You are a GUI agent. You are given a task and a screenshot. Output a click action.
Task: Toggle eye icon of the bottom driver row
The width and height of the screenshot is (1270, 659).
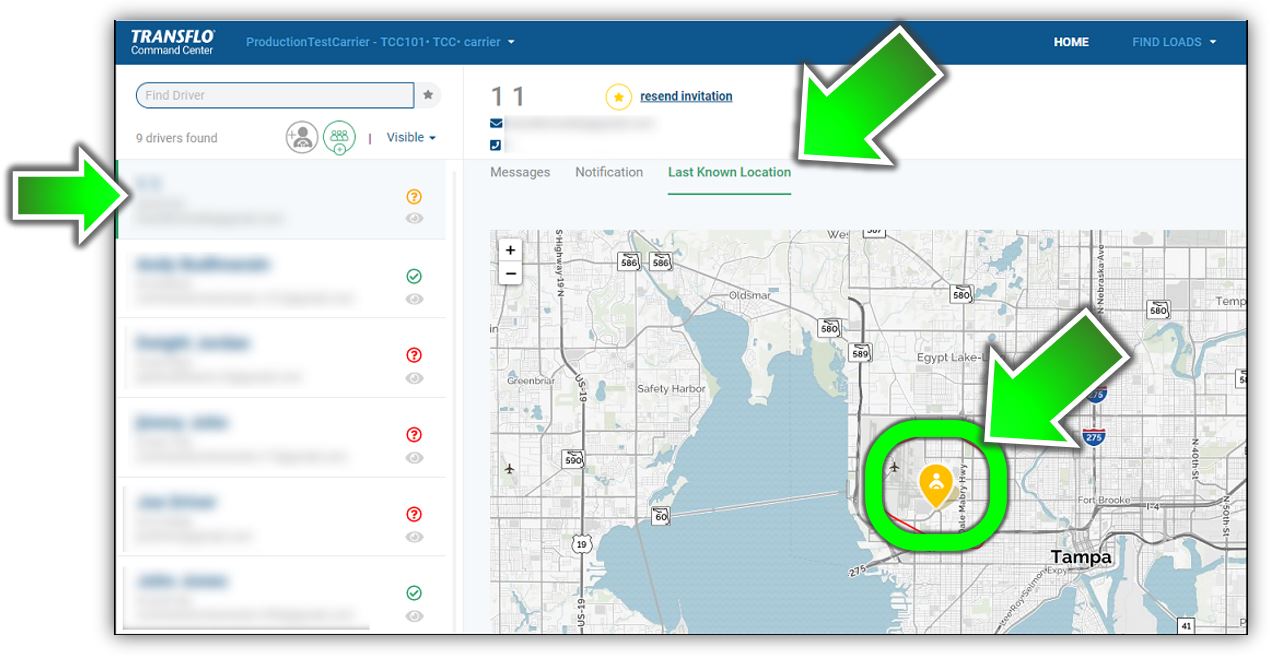(414, 616)
